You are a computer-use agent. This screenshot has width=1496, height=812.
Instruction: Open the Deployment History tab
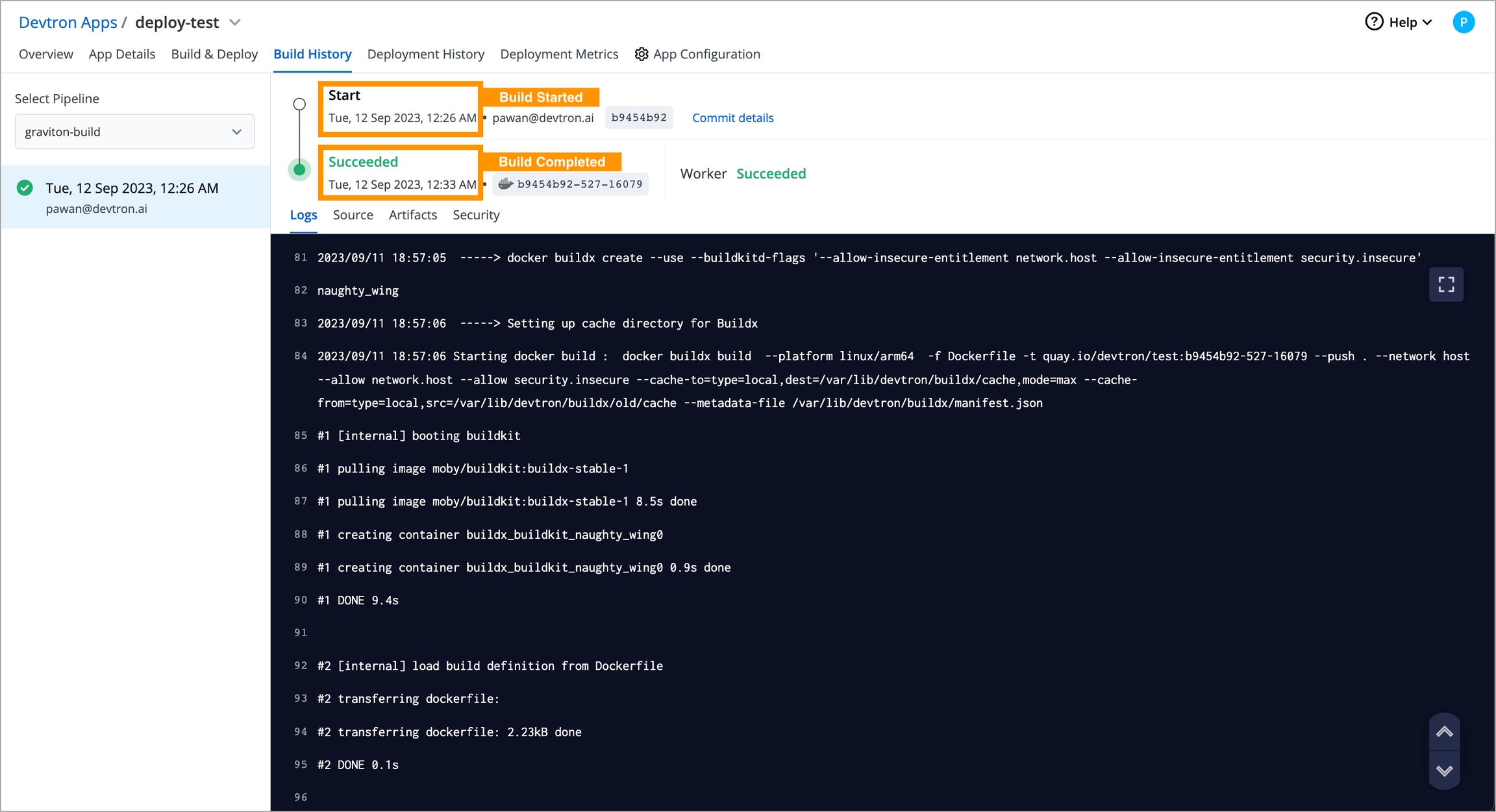425,54
